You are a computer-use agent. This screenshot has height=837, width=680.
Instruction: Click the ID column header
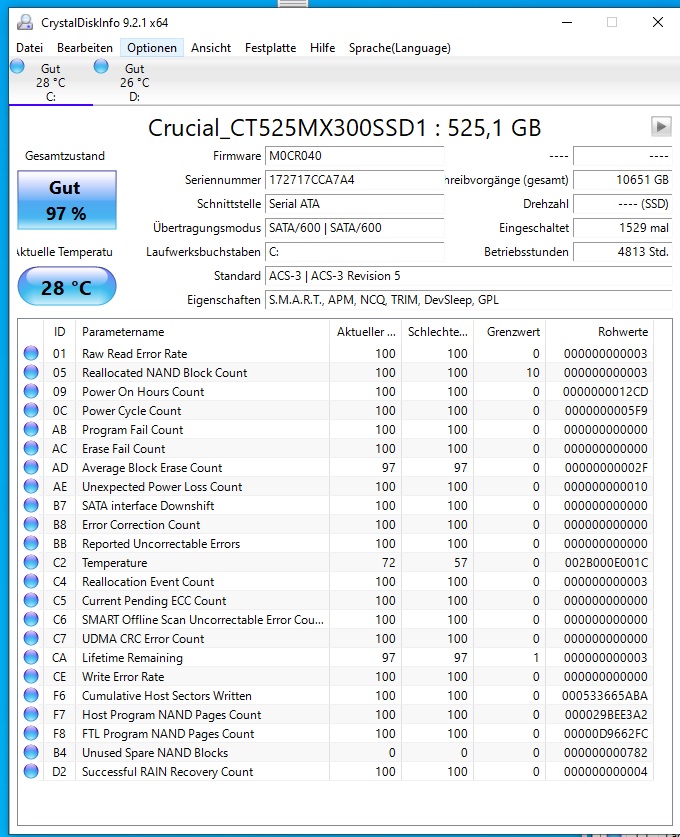(59, 331)
